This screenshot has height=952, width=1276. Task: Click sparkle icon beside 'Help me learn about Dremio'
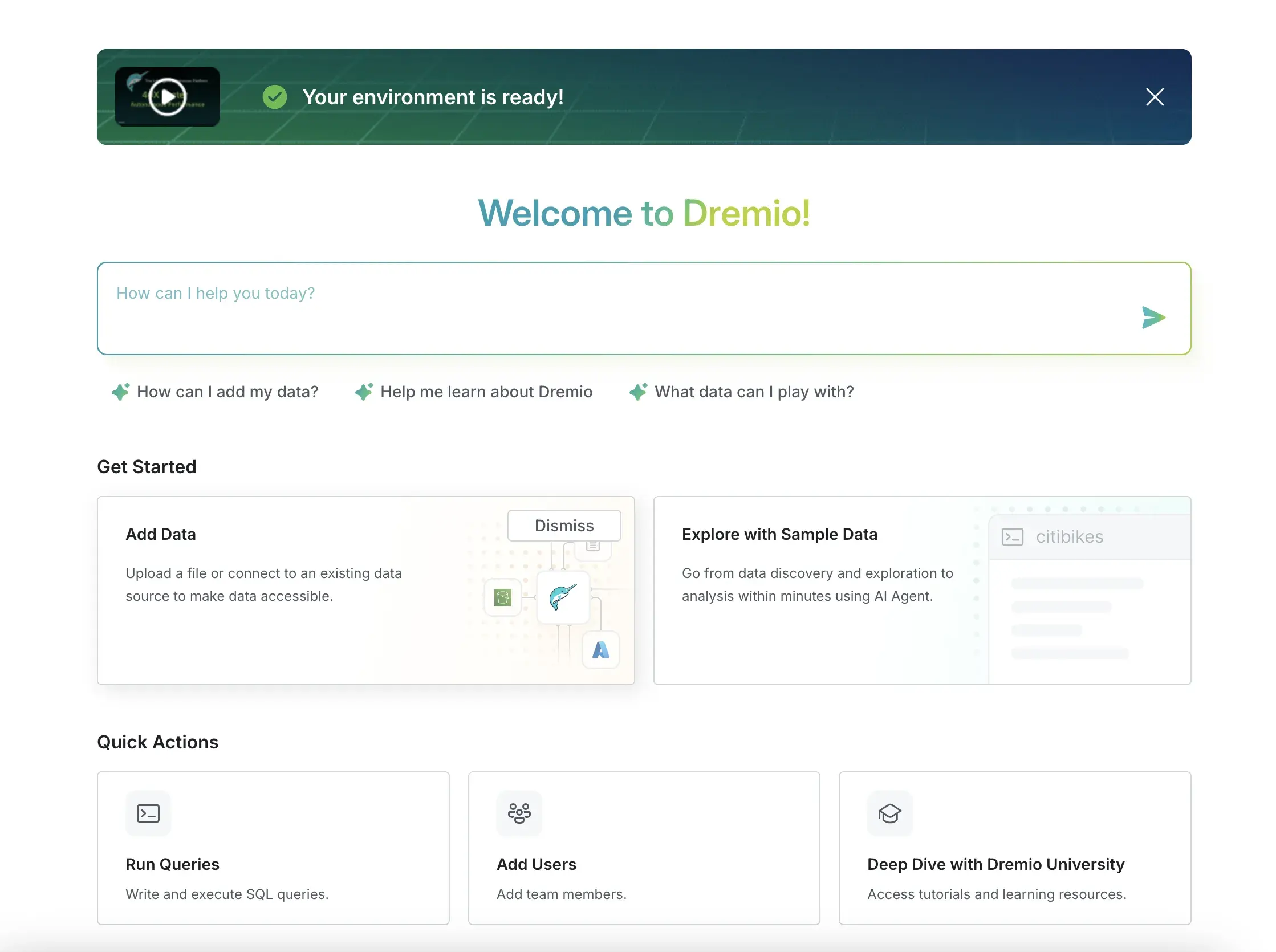tap(364, 392)
